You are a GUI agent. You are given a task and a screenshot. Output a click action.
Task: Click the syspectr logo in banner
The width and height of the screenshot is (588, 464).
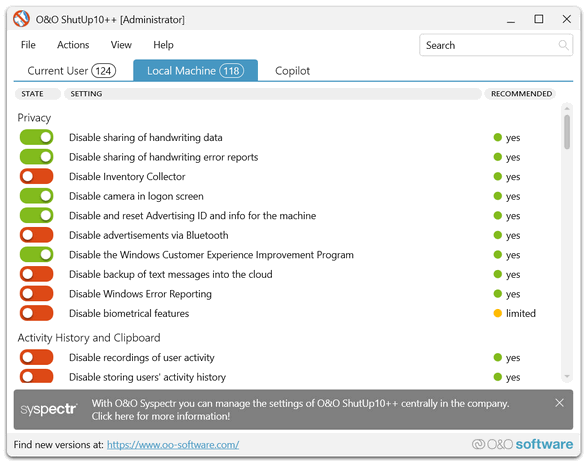coord(49,409)
